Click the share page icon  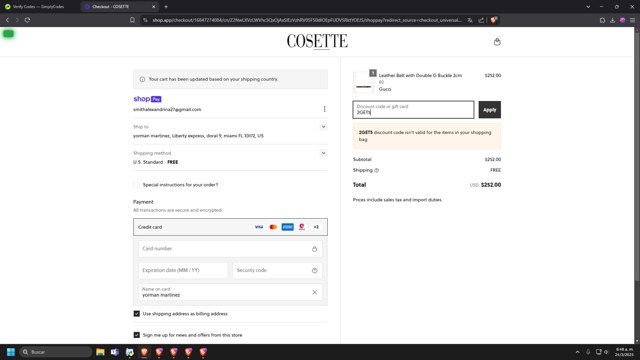481,20
